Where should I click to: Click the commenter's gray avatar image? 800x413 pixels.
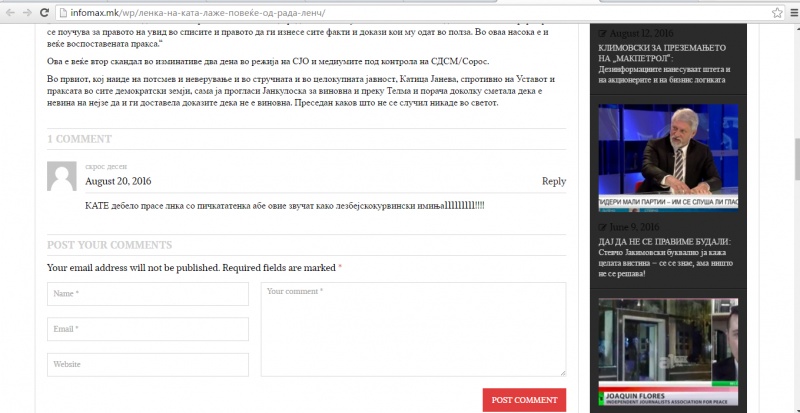click(x=62, y=177)
